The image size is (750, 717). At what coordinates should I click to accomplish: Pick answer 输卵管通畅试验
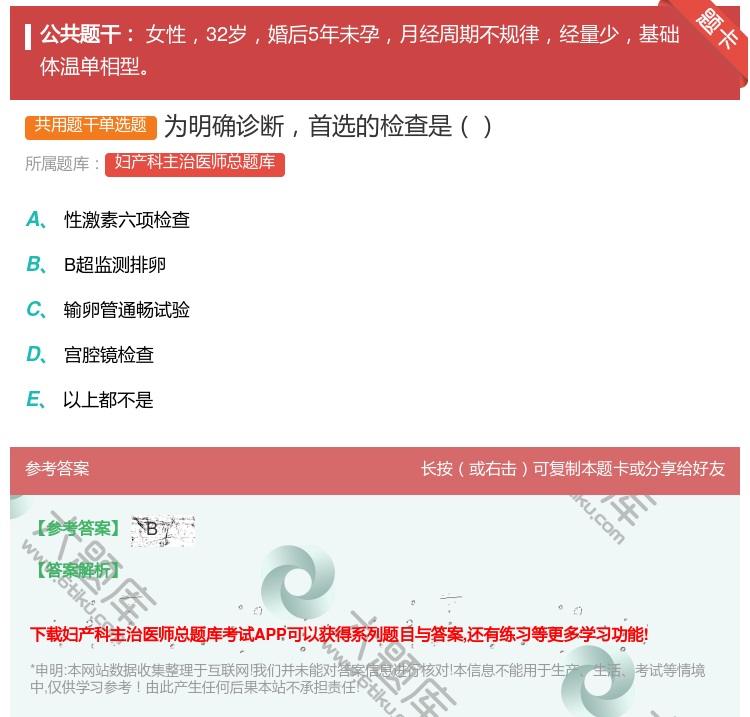click(x=127, y=310)
